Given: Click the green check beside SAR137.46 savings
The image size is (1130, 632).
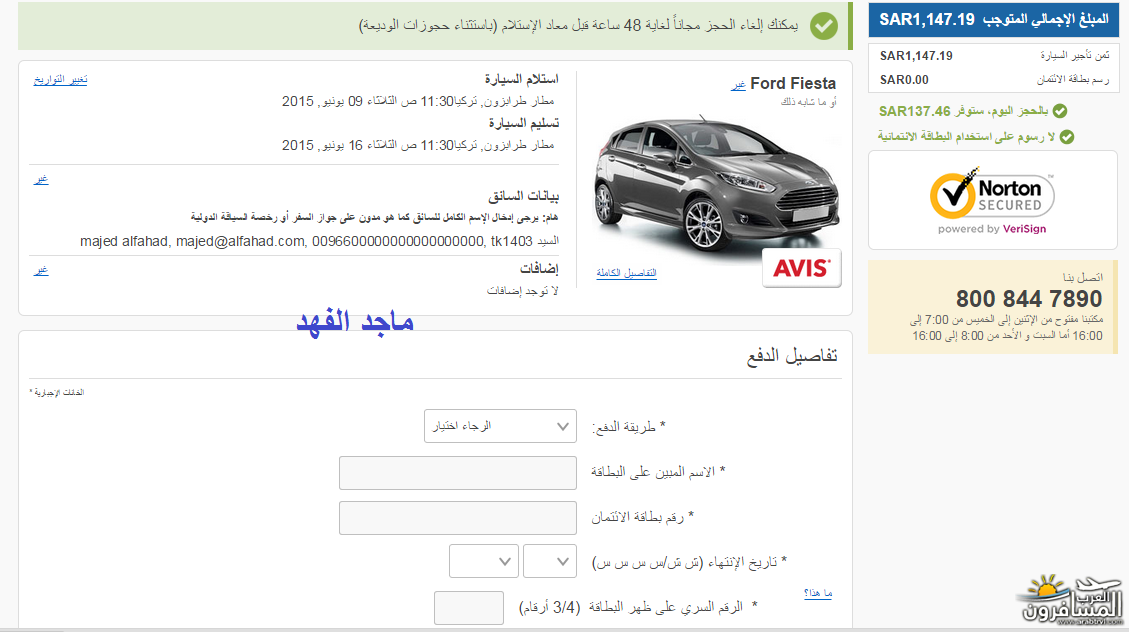Looking at the screenshot, I should pyautogui.click(x=1059, y=111).
